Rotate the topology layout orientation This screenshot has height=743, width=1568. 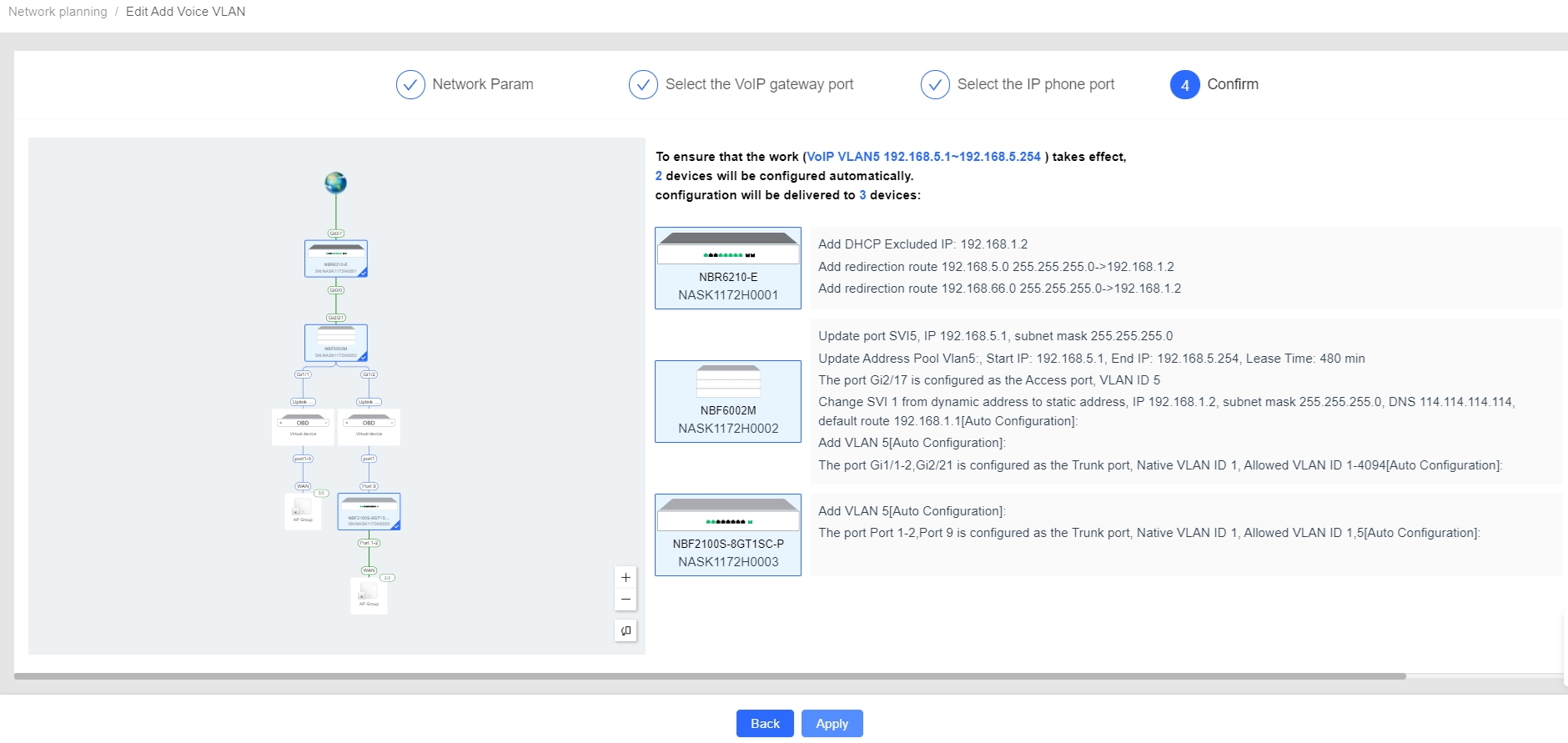coord(626,630)
